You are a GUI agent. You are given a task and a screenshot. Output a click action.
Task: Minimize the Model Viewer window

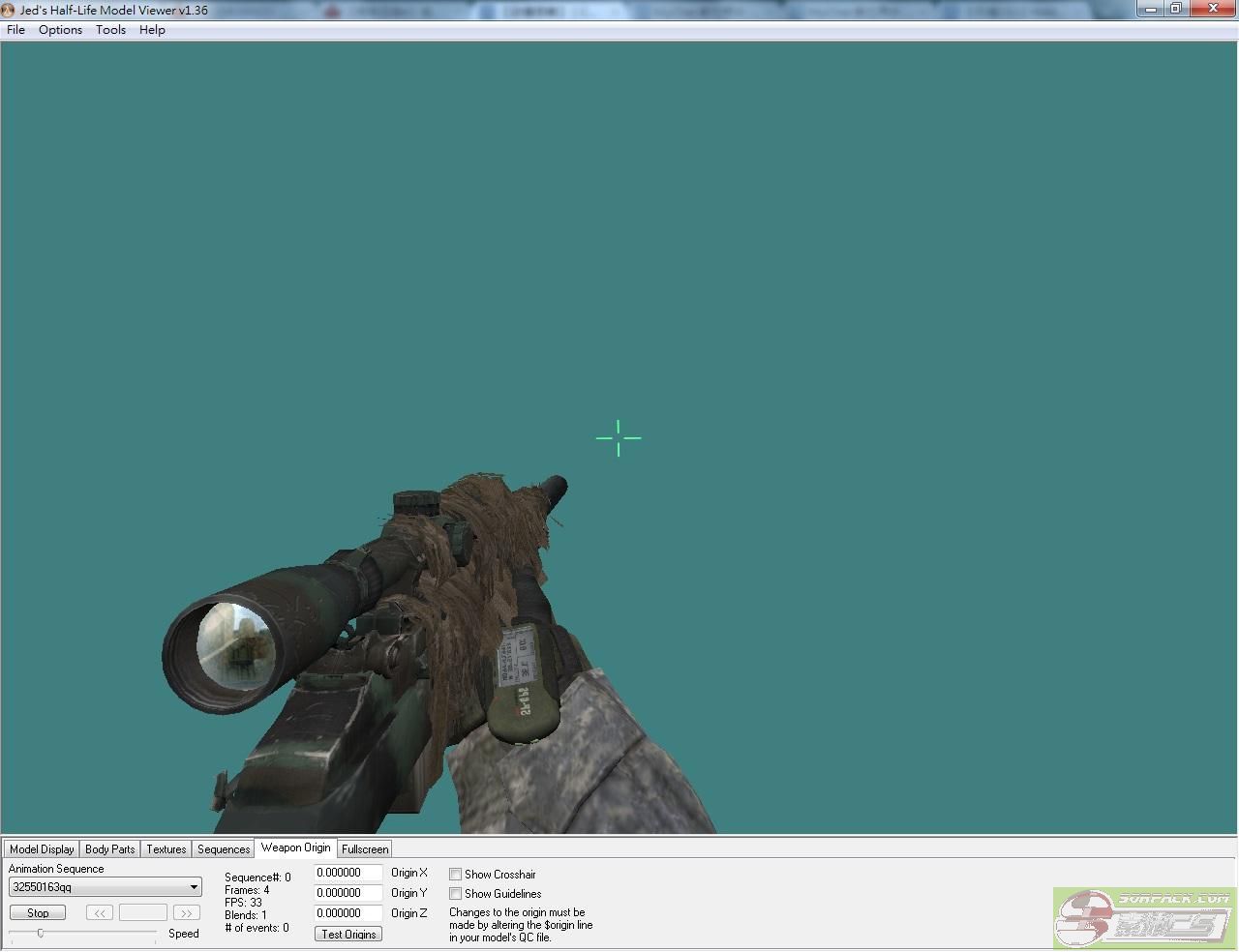[1151, 9]
